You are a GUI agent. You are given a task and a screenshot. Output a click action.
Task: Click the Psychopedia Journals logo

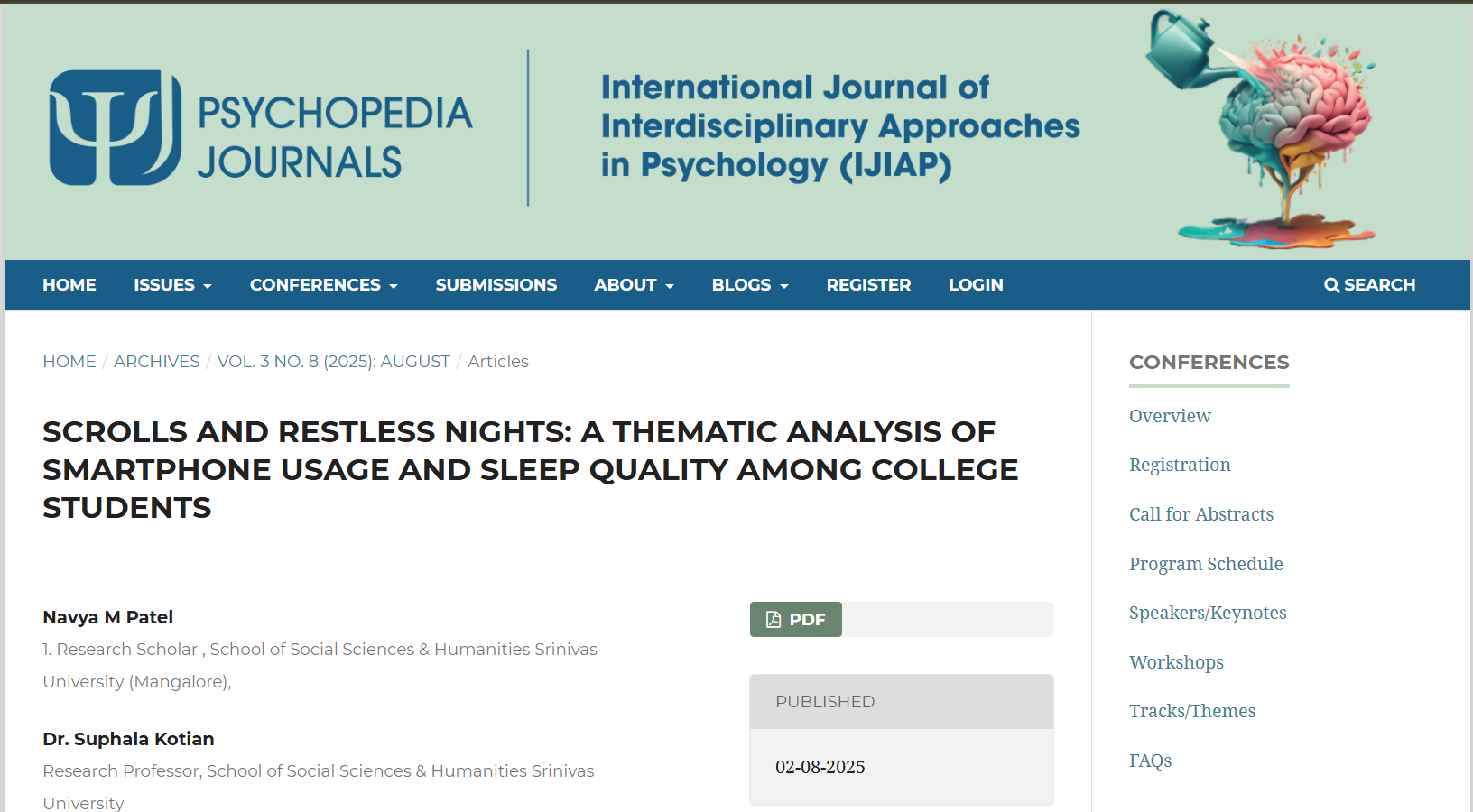260,128
